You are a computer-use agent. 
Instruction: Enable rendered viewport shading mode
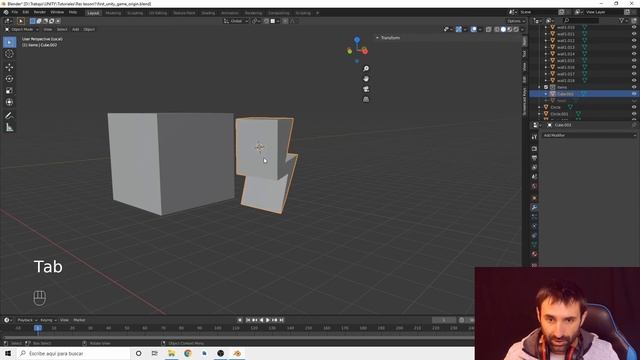tap(516, 29)
